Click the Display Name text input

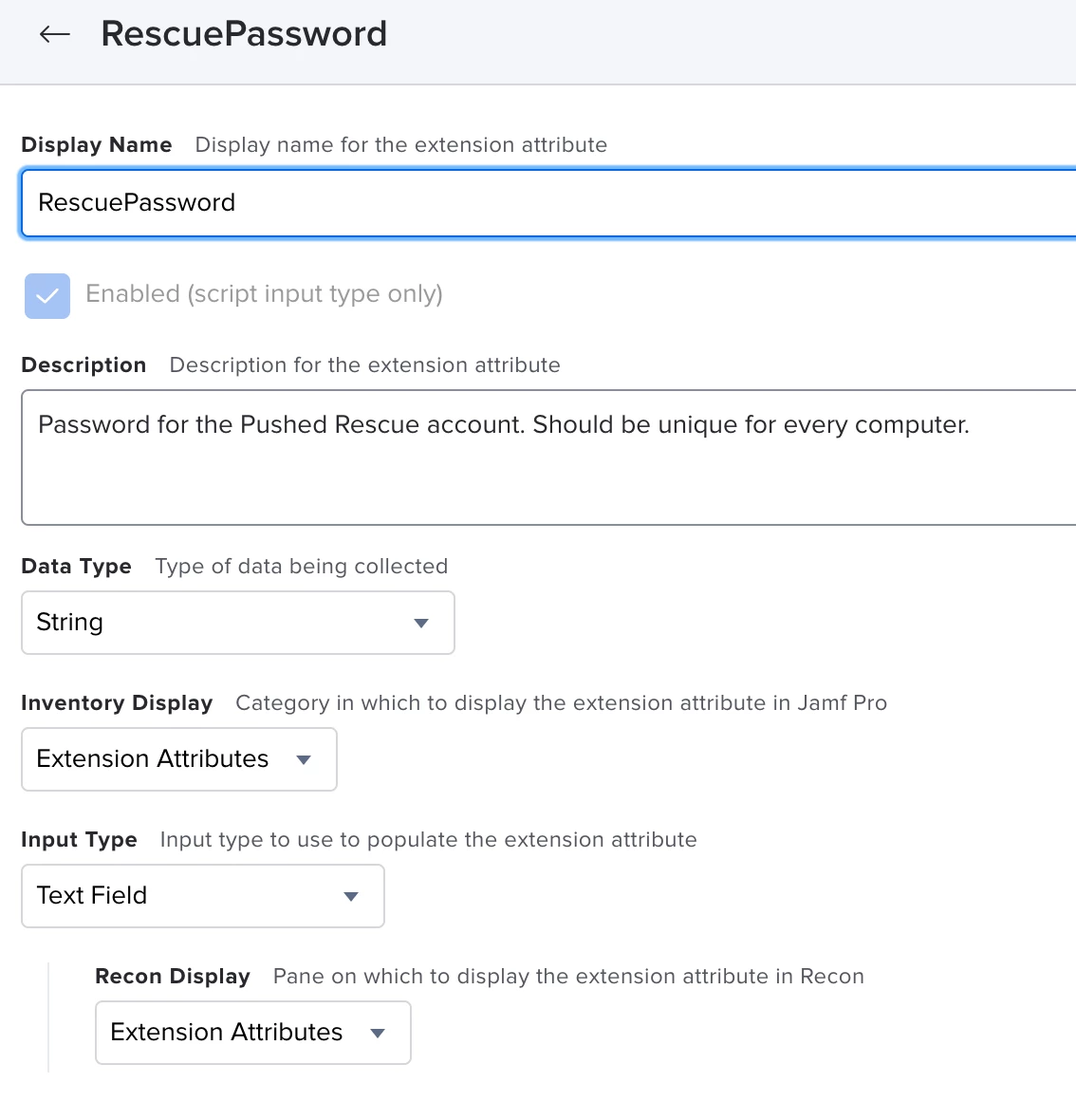pos(548,203)
